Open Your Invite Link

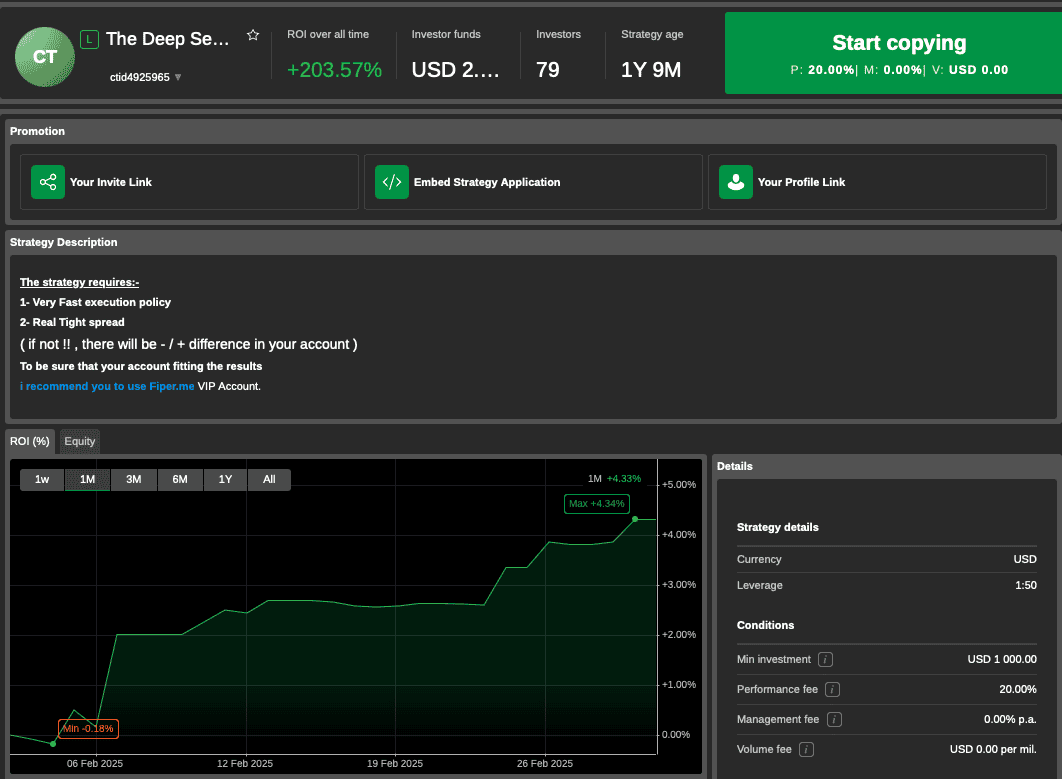point(189,182)
